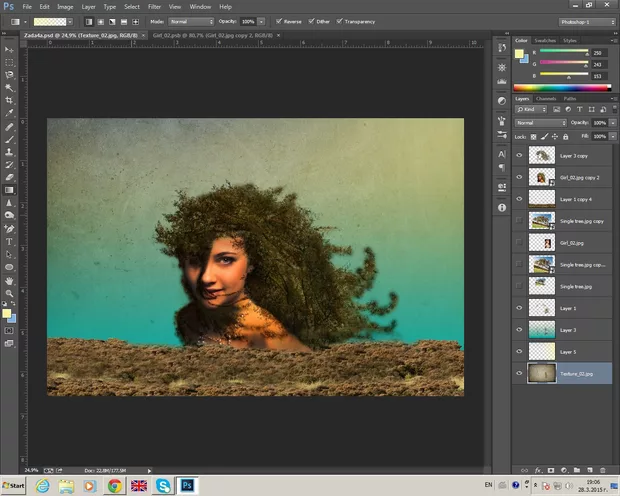Select the Magic Wand tool
620x496 pixels.
pyautogui.click(x=10, y=87)
